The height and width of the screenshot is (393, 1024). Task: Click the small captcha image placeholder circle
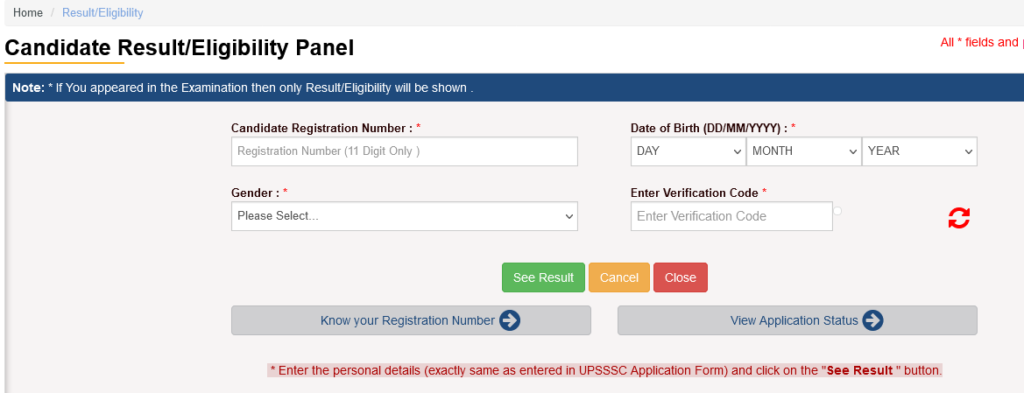[837, 211]
